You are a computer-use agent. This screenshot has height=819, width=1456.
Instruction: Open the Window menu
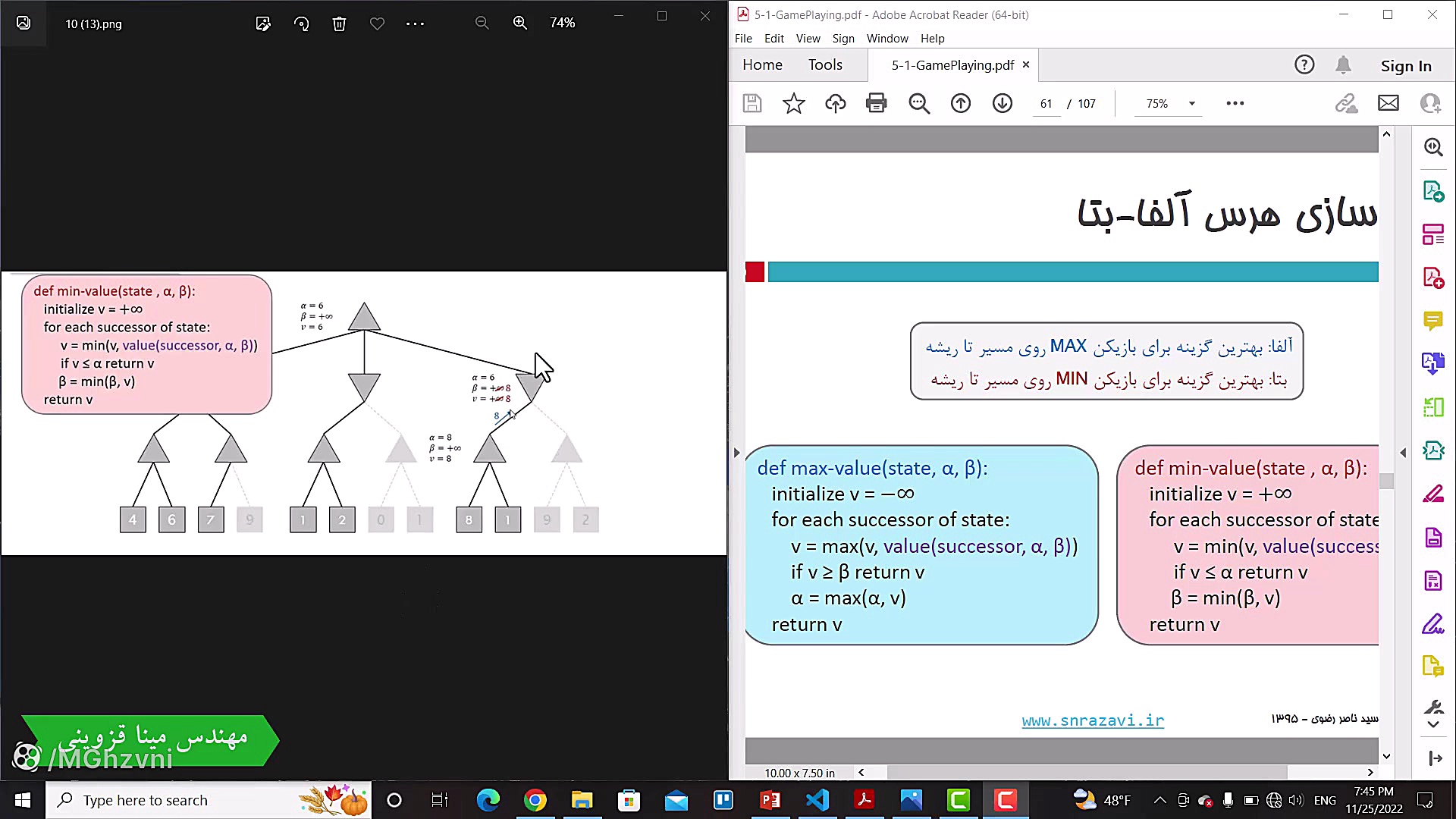tap(886, 39)
